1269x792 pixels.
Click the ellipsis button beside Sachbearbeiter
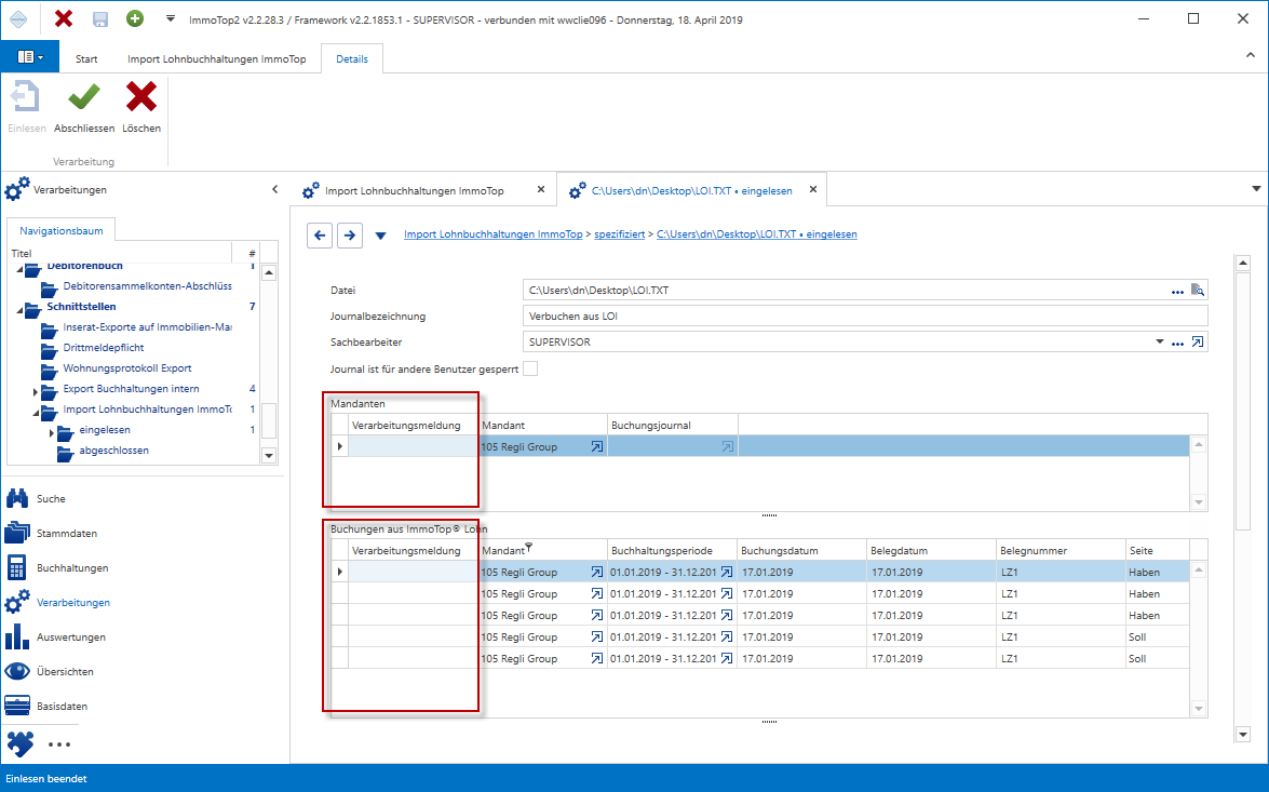[x=1178, y=343]
